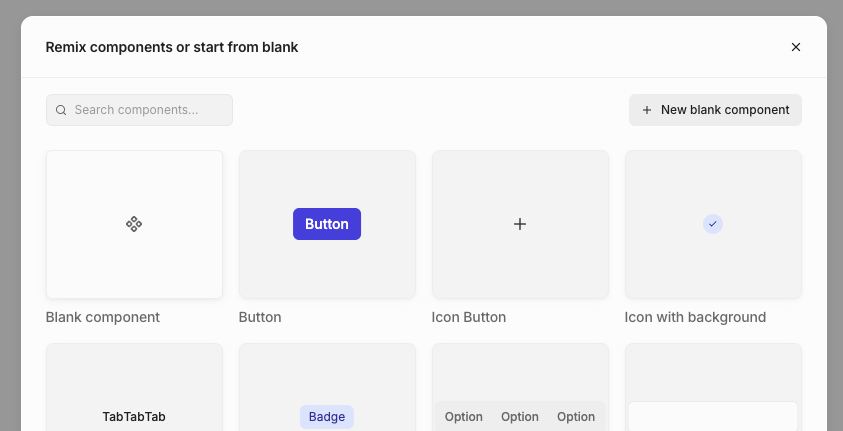Image resolution: width=843 pixels, height=431 pixels.
Task: Click the 'Blank component' label
Action: (103, 317)
